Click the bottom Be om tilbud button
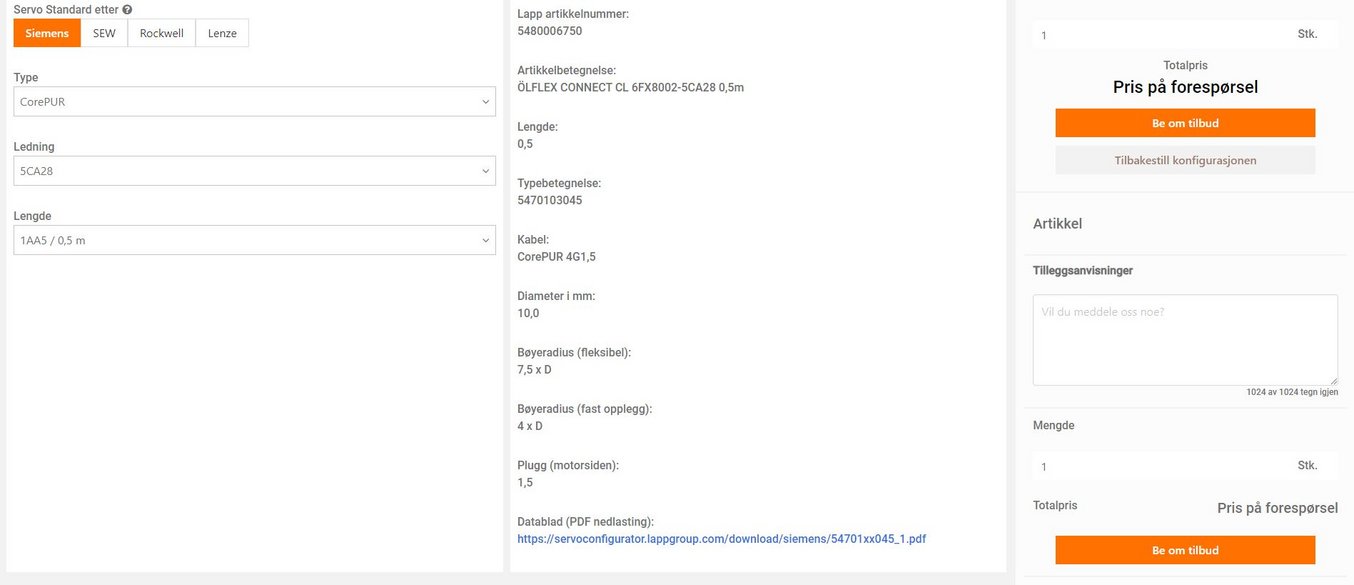1354x585 pixels. click(x=1185, y=550)
